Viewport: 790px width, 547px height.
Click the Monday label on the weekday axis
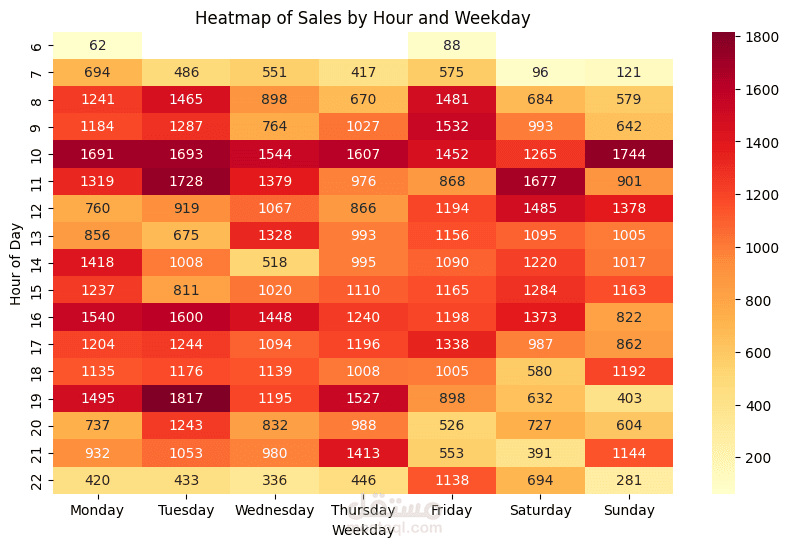tap(97, 510)
